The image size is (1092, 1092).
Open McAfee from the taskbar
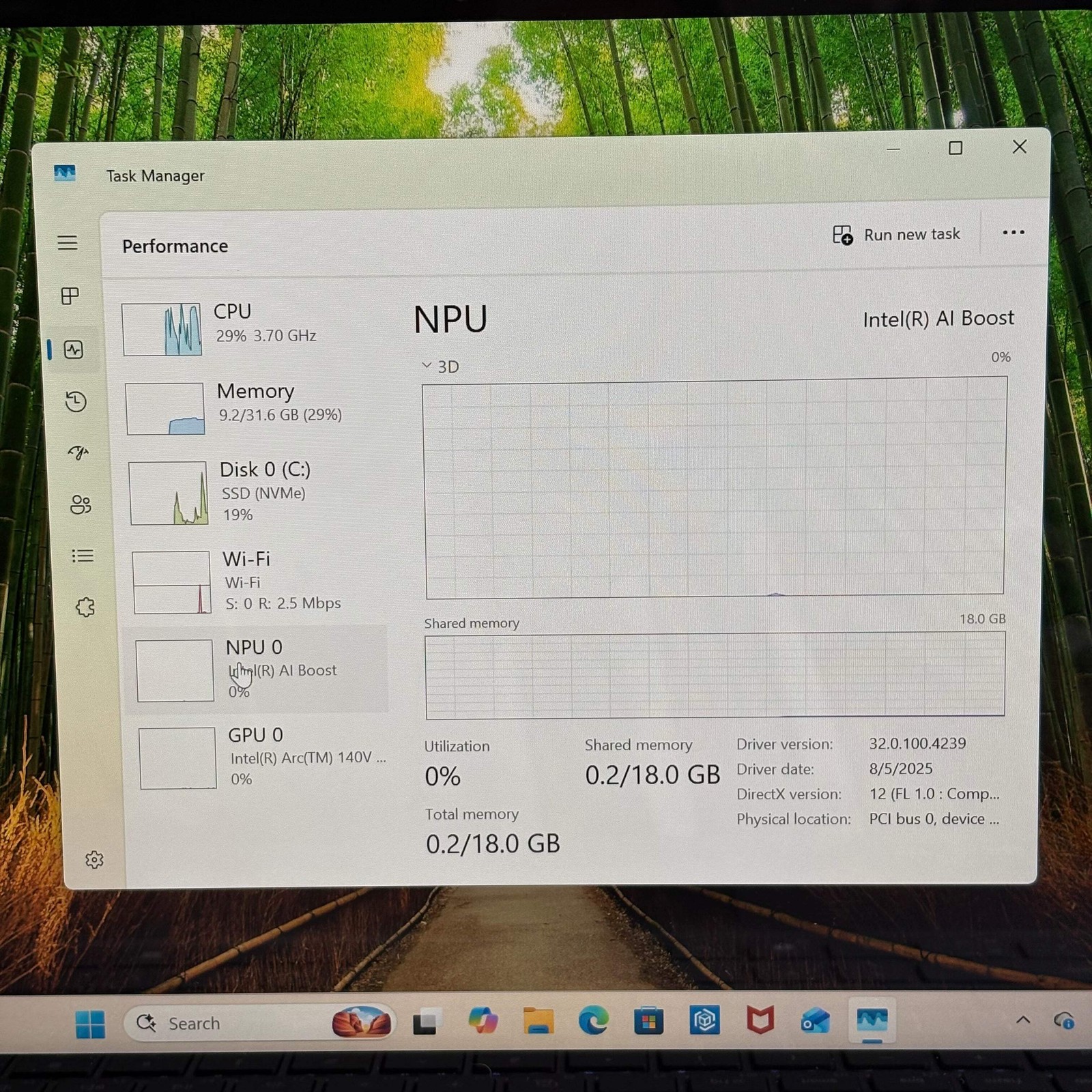click(x=760, y=1020)
